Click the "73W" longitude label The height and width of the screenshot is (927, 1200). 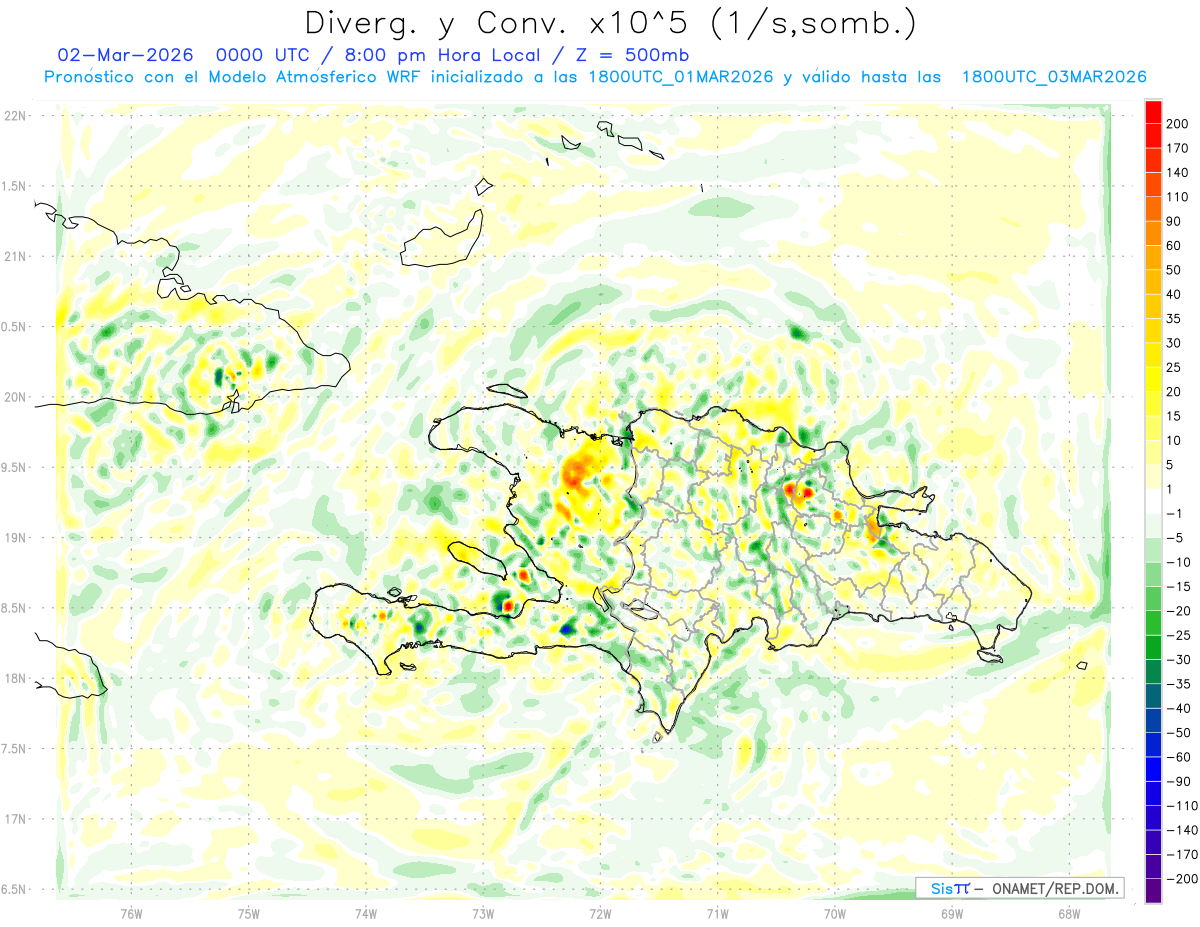point(483,914)
